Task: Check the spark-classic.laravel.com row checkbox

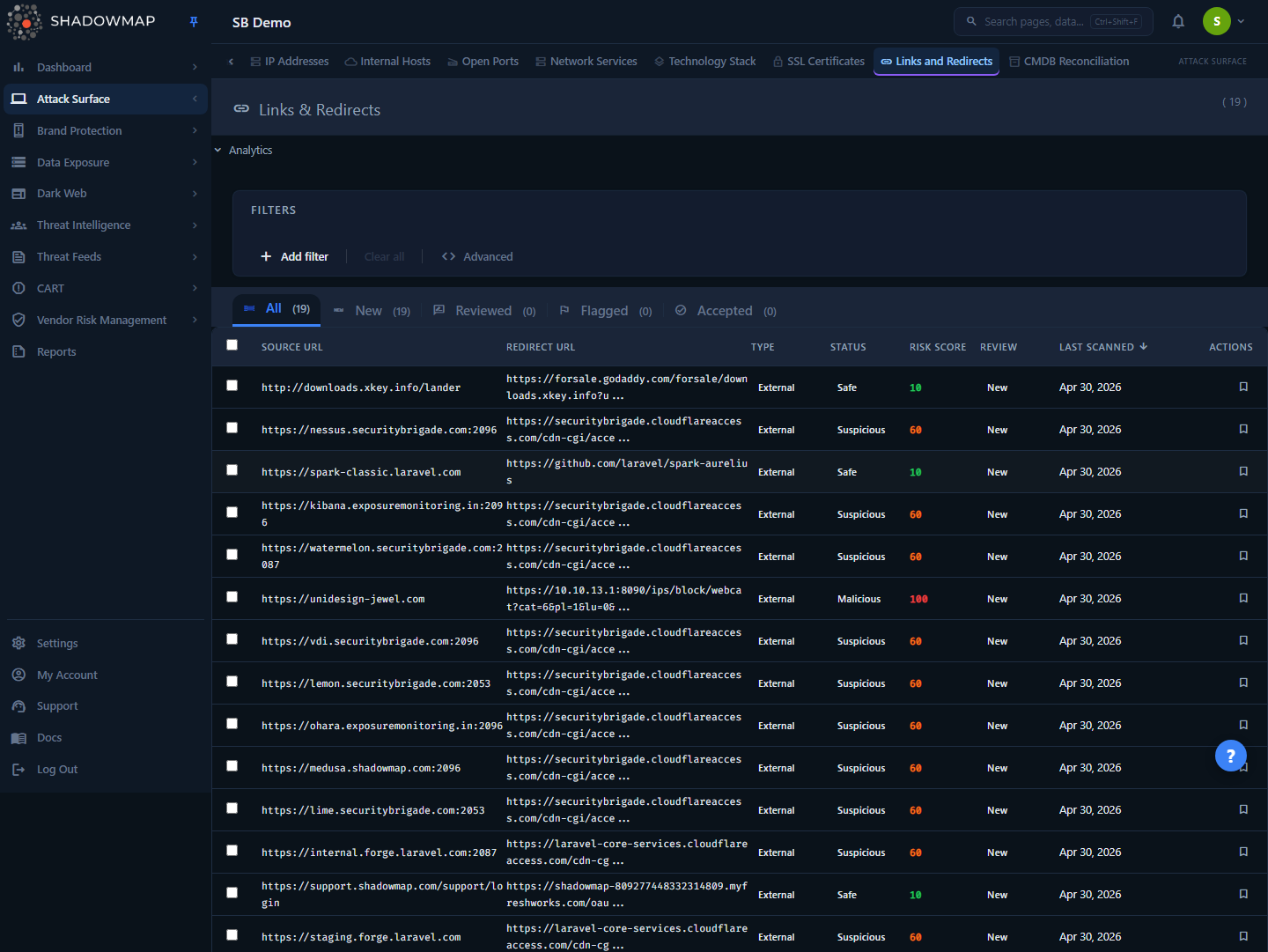Action: [x=232, y=470]
